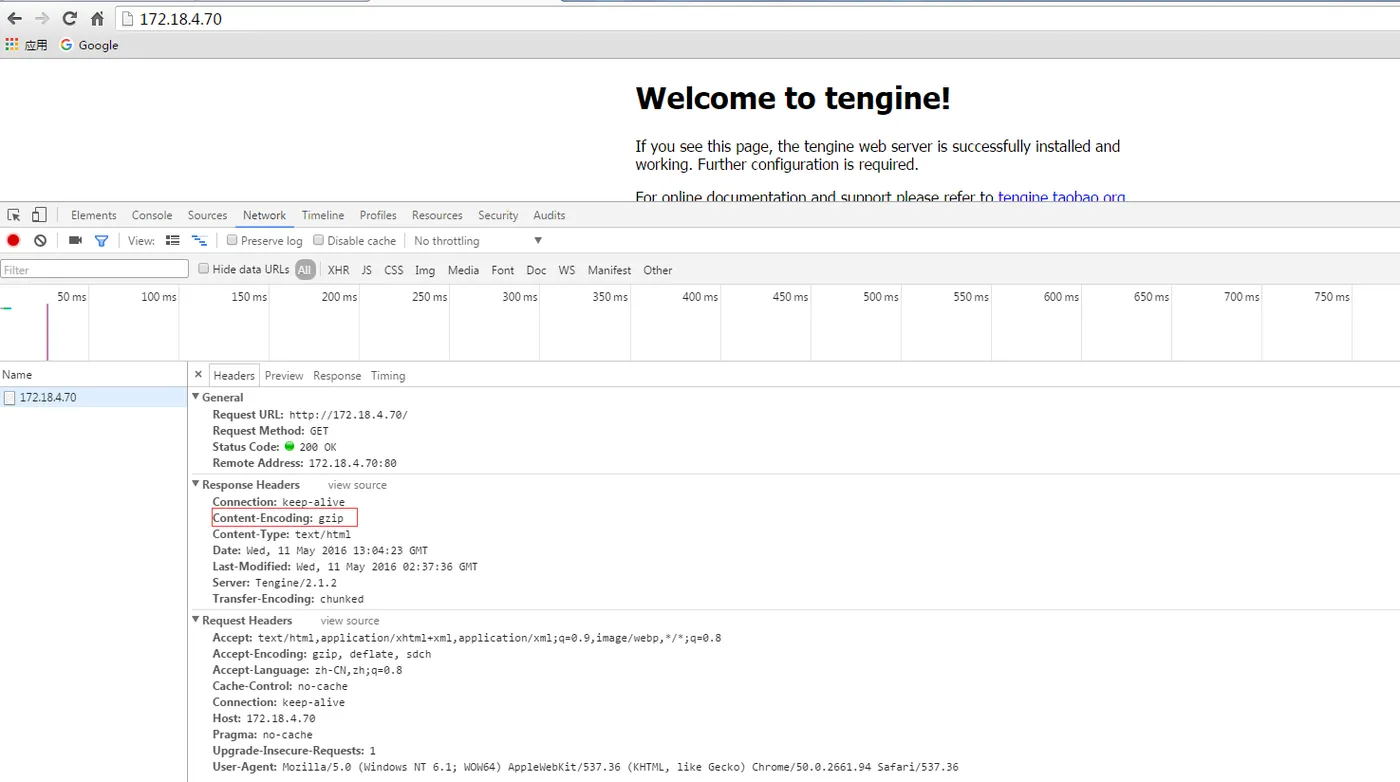The image size is (1400, 782).
Task: Enable the Preserve log checkbox
Action: (x=232, y=240)
